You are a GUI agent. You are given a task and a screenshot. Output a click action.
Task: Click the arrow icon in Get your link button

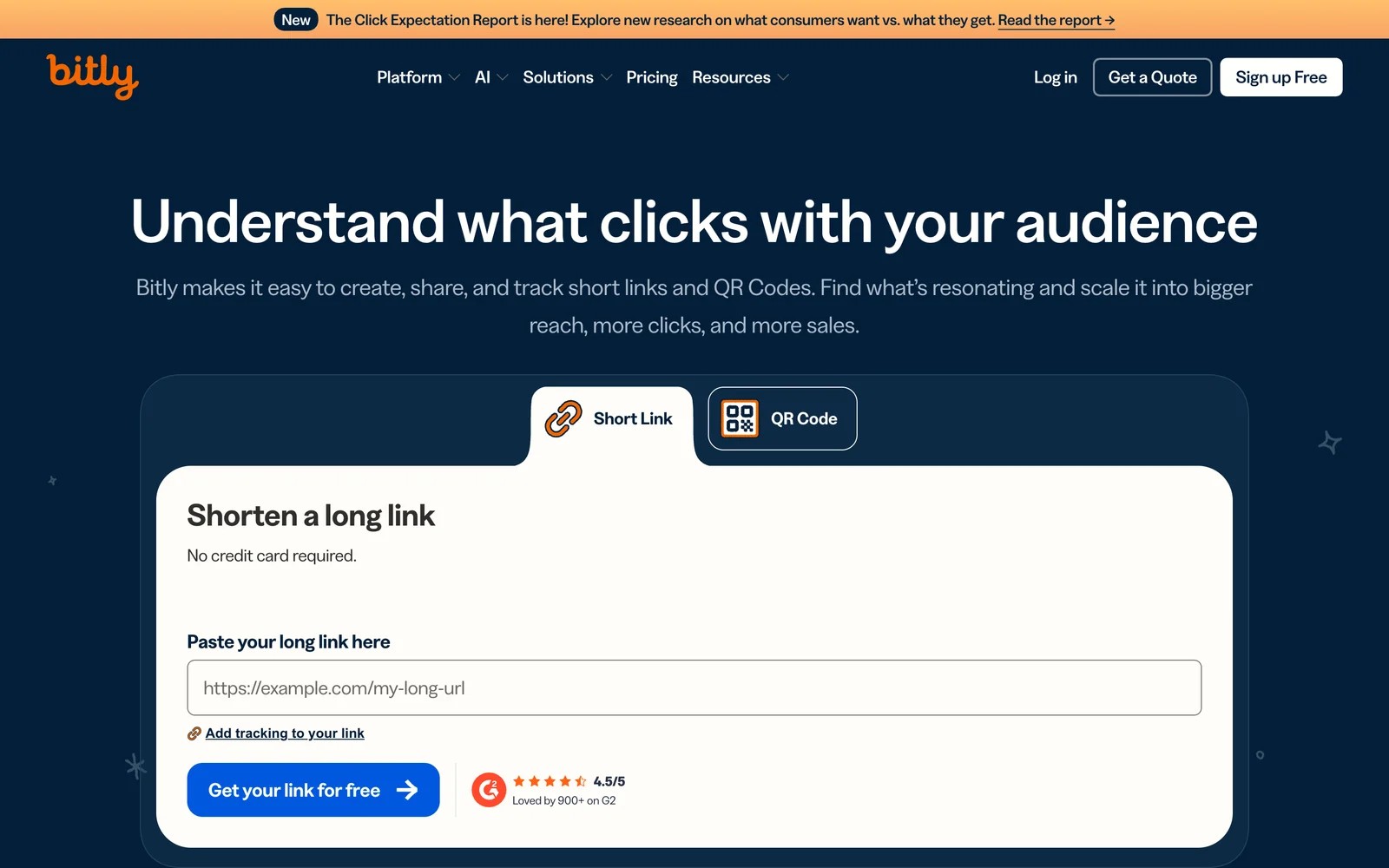click(407, 790)
